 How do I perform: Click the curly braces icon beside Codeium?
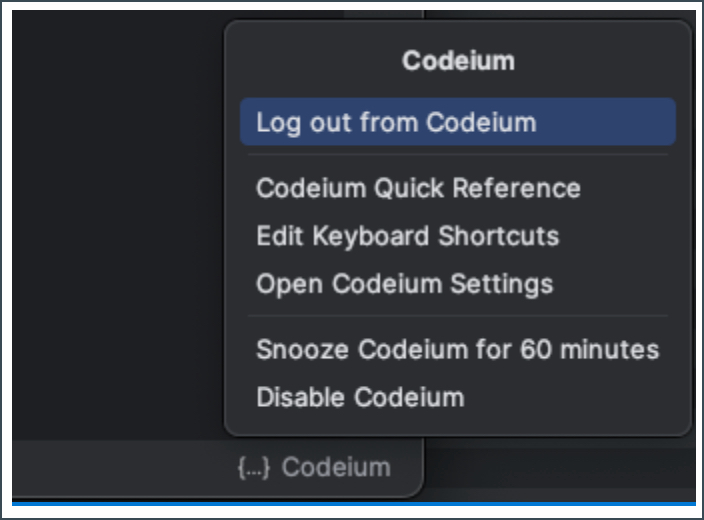pos(254,467)
